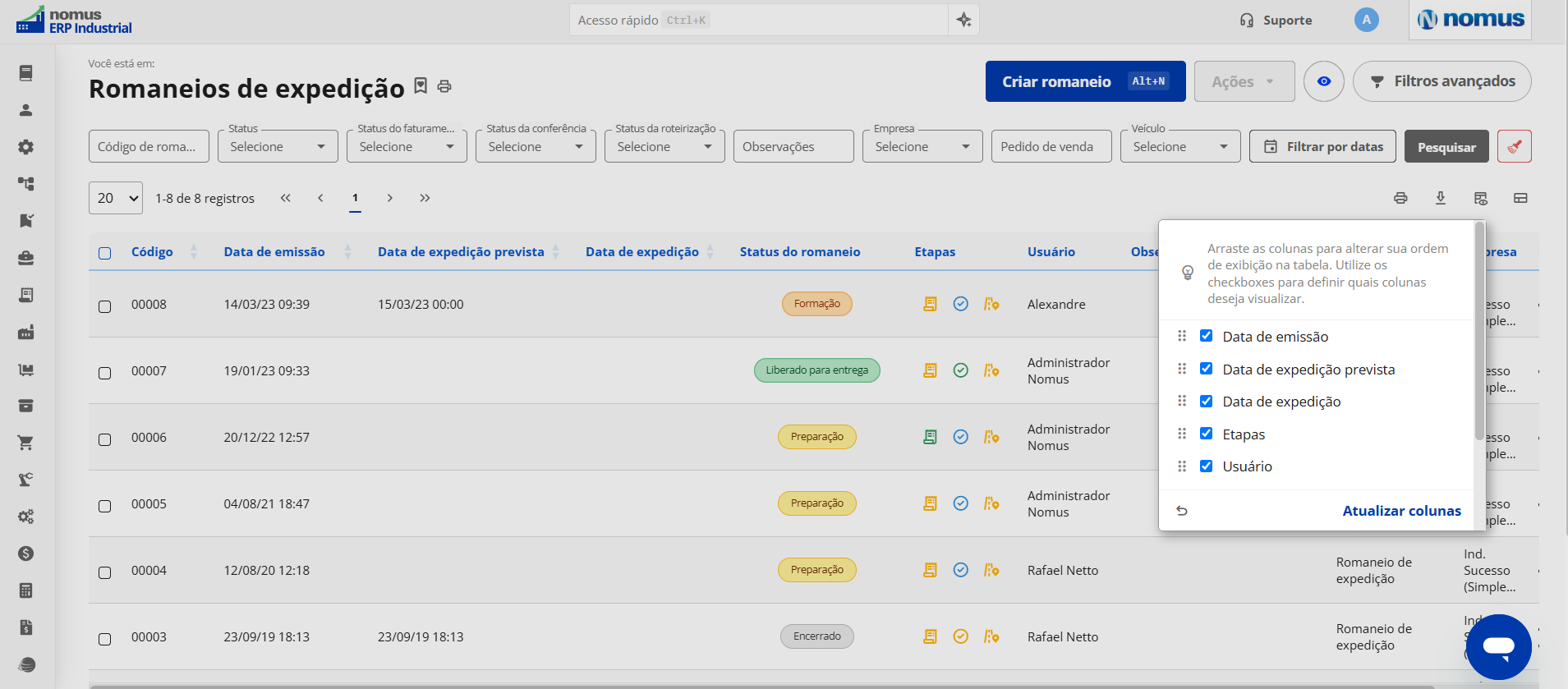This screenshot has height=689, width=1568.
Task: Click the columns panel vertical scrollbar
Action: click(1479, 331)
